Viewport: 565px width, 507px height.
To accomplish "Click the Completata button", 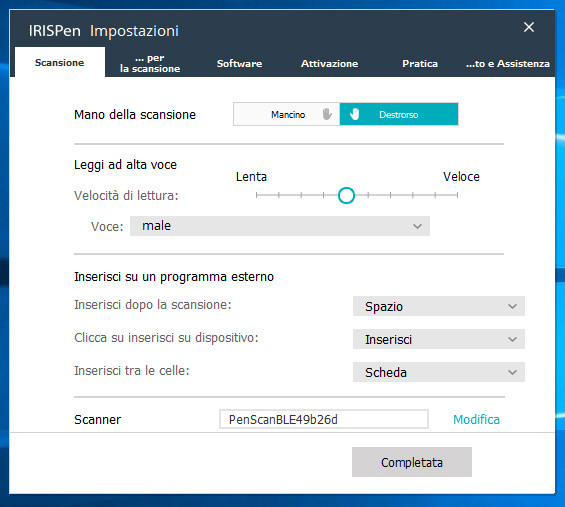I will click(x=411, y=462).
